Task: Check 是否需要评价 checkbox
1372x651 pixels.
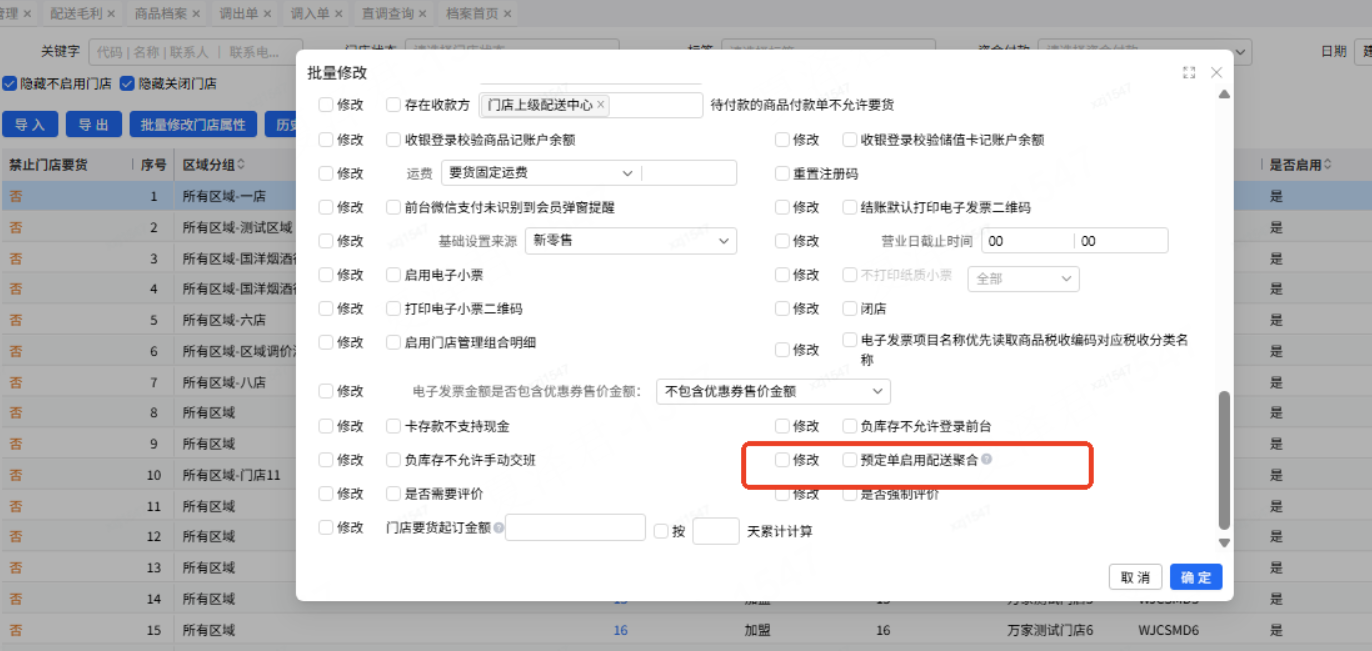Action: [x=393, y=494]
